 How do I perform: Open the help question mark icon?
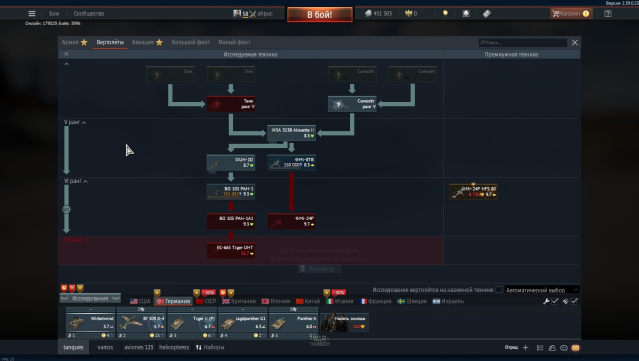click(x=608, y=13)
